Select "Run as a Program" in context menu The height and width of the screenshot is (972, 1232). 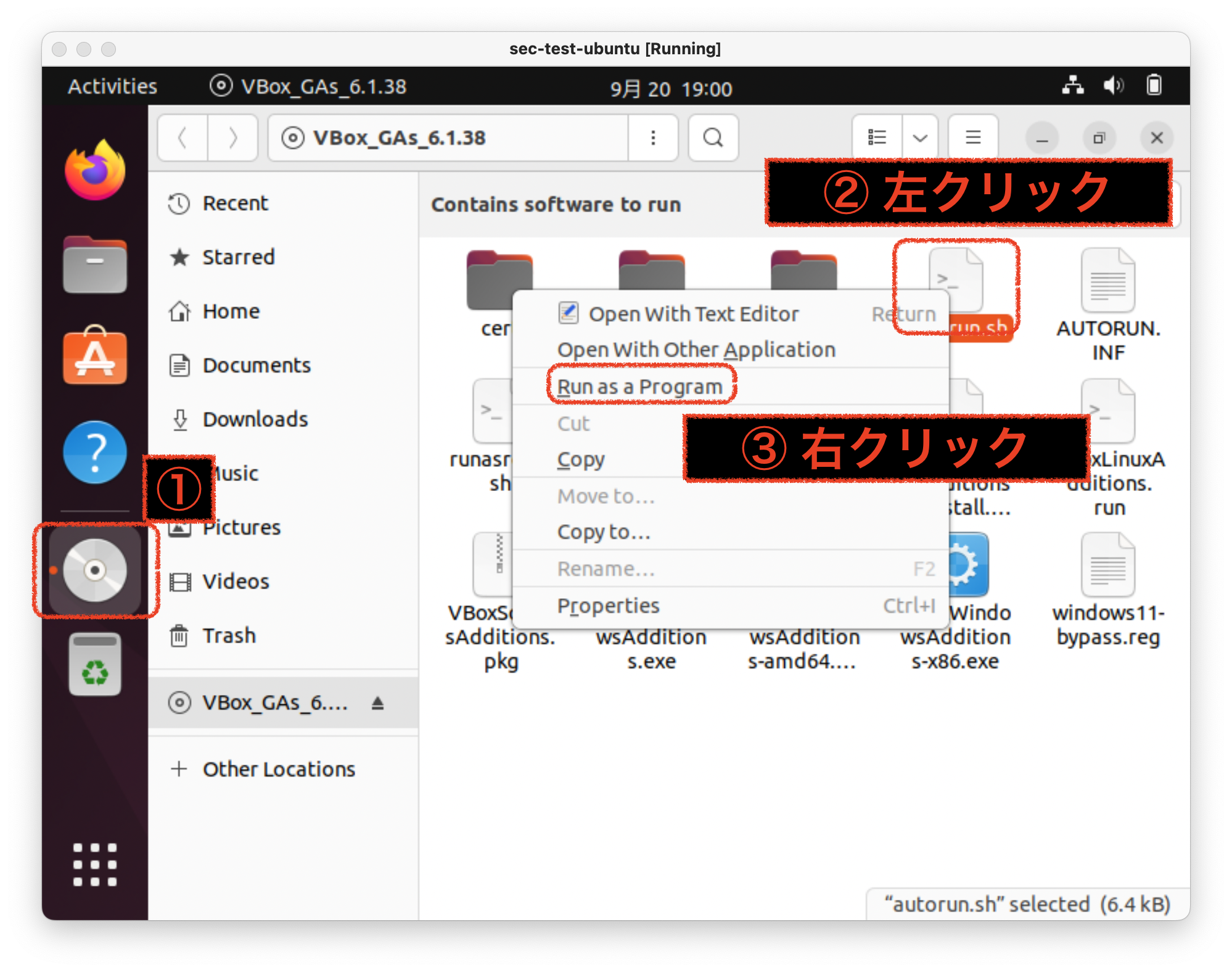[x=639, y=386]
